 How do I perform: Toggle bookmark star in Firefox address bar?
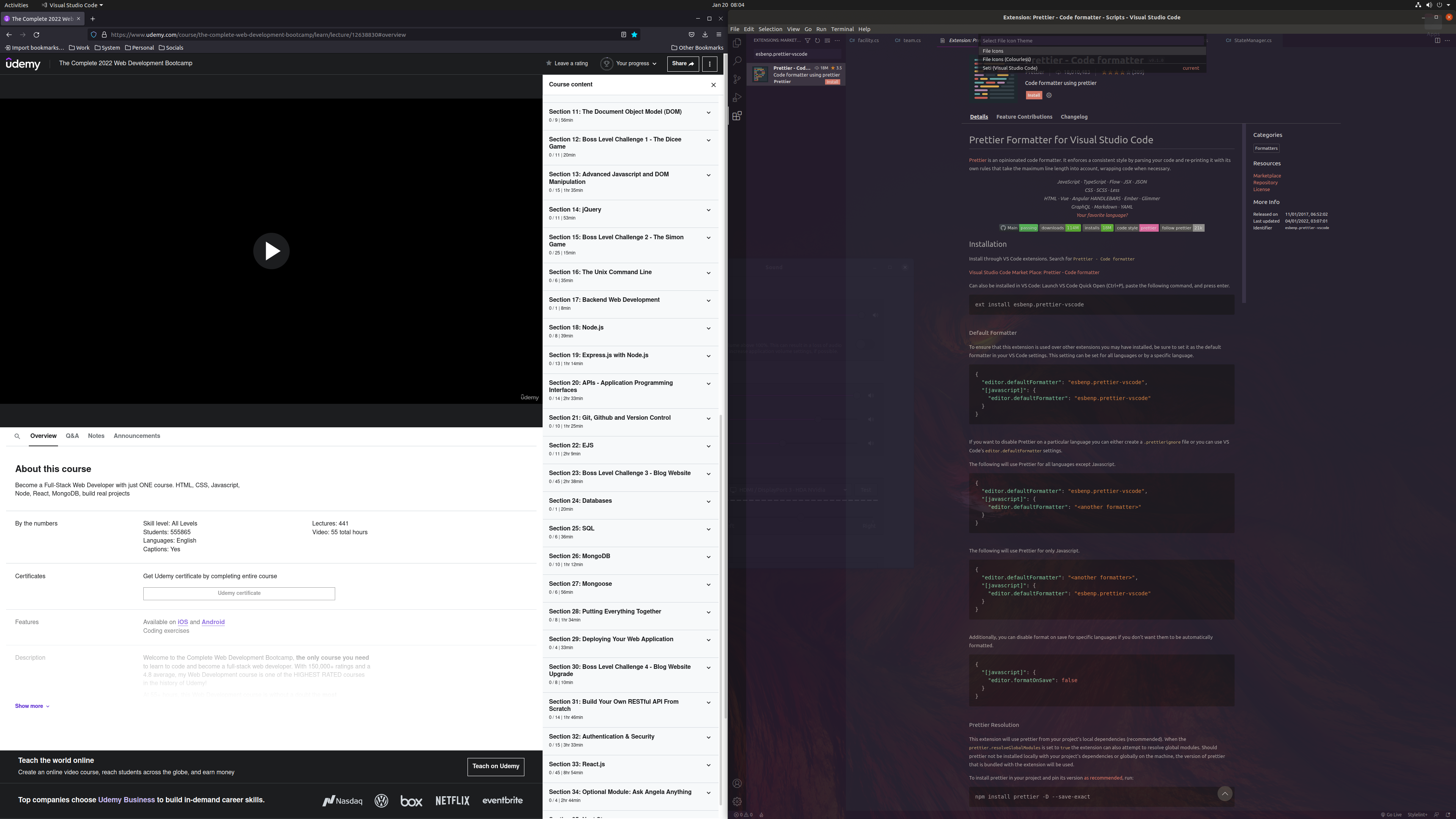634,35
